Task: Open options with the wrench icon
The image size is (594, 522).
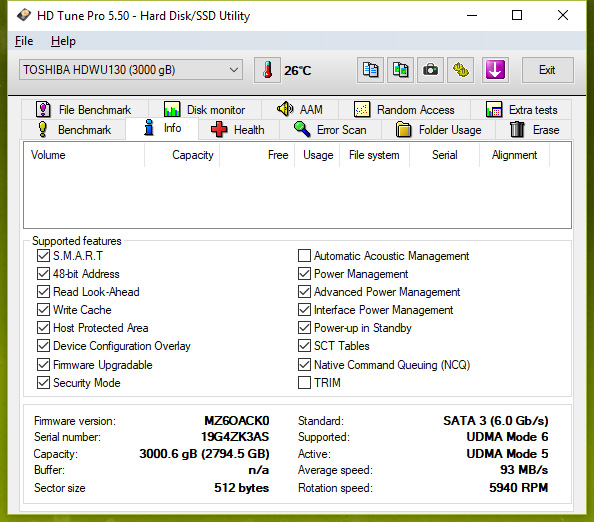Action: pyautogui.click(x=461, y=70)
